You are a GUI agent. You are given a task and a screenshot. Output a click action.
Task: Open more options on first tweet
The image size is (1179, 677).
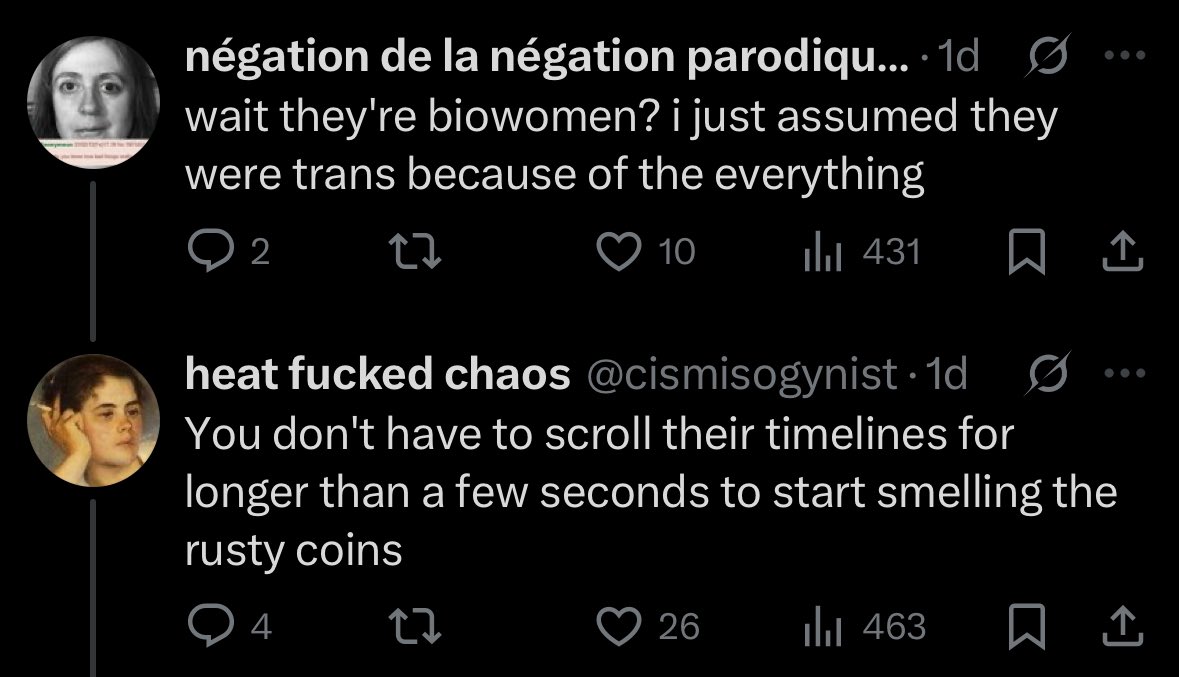pos(1125,55)
